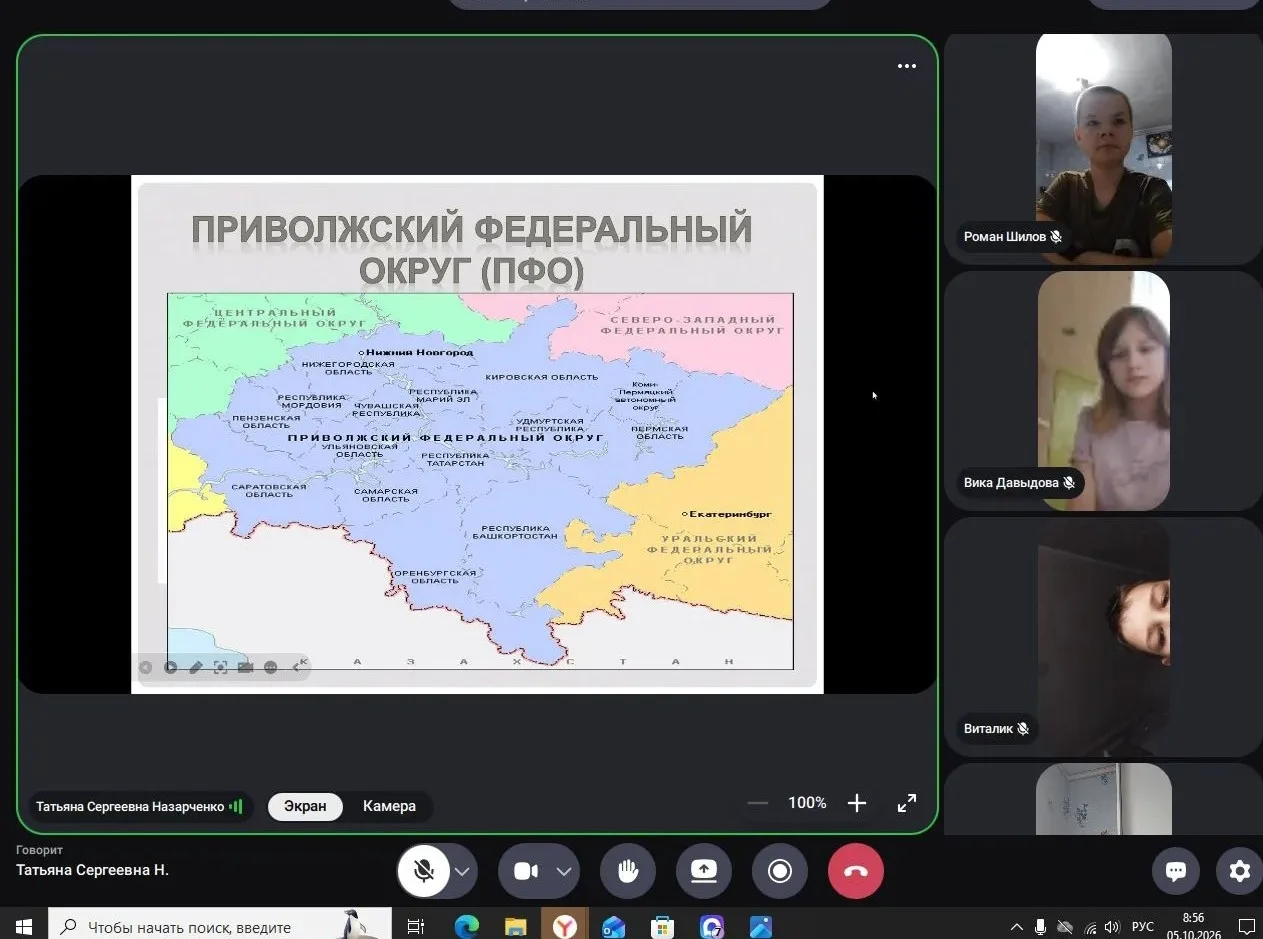Click the 100% zoom level value
This screenshot has width=1263, height=939.
tap(807, 803)
